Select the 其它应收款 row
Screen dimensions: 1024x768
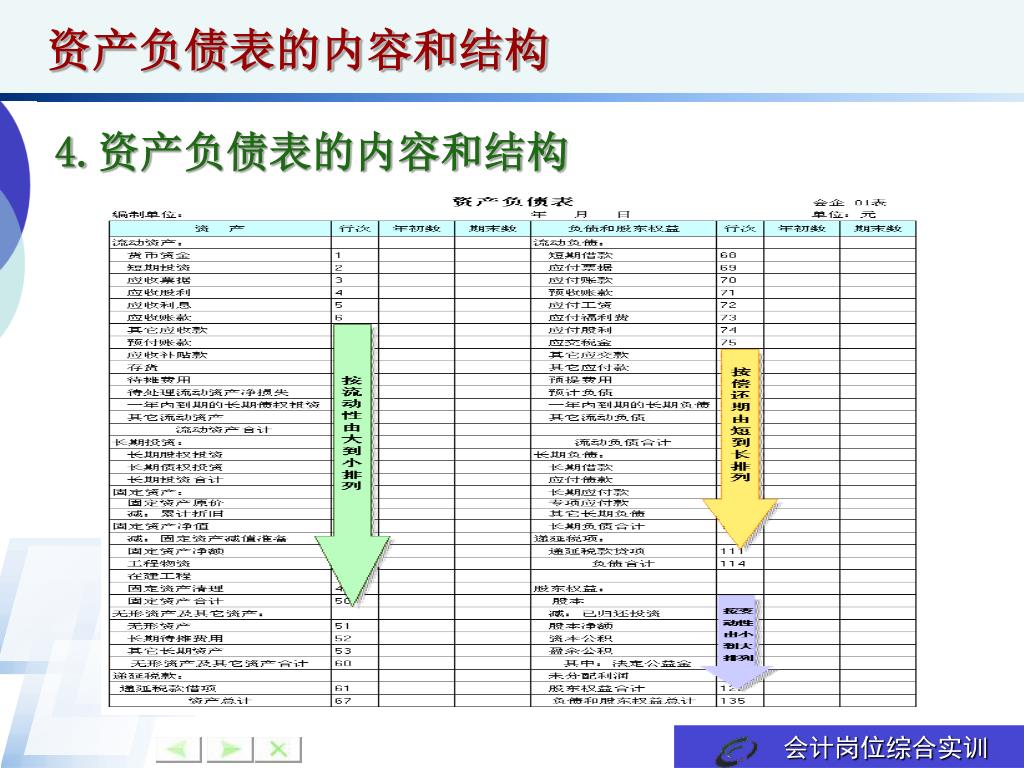point(167,330)
